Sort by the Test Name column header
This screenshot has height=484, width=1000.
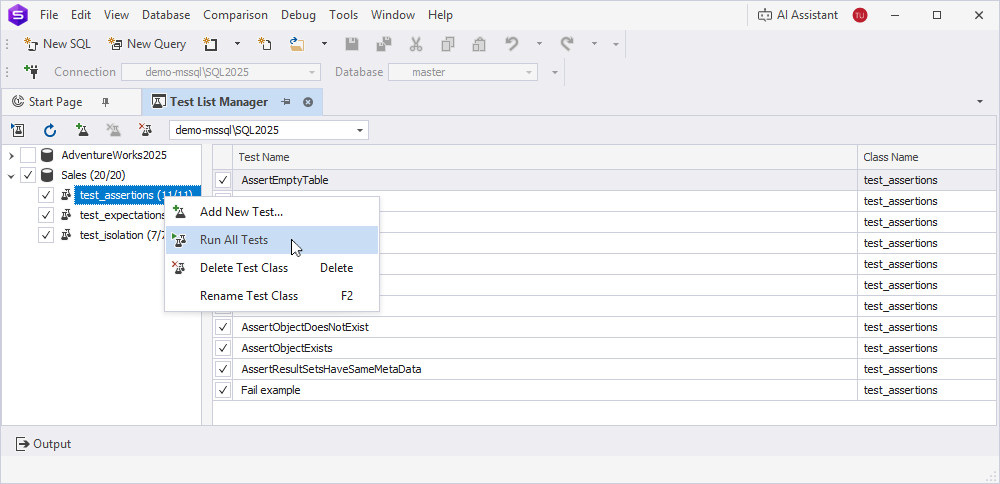tap(545, 157)
